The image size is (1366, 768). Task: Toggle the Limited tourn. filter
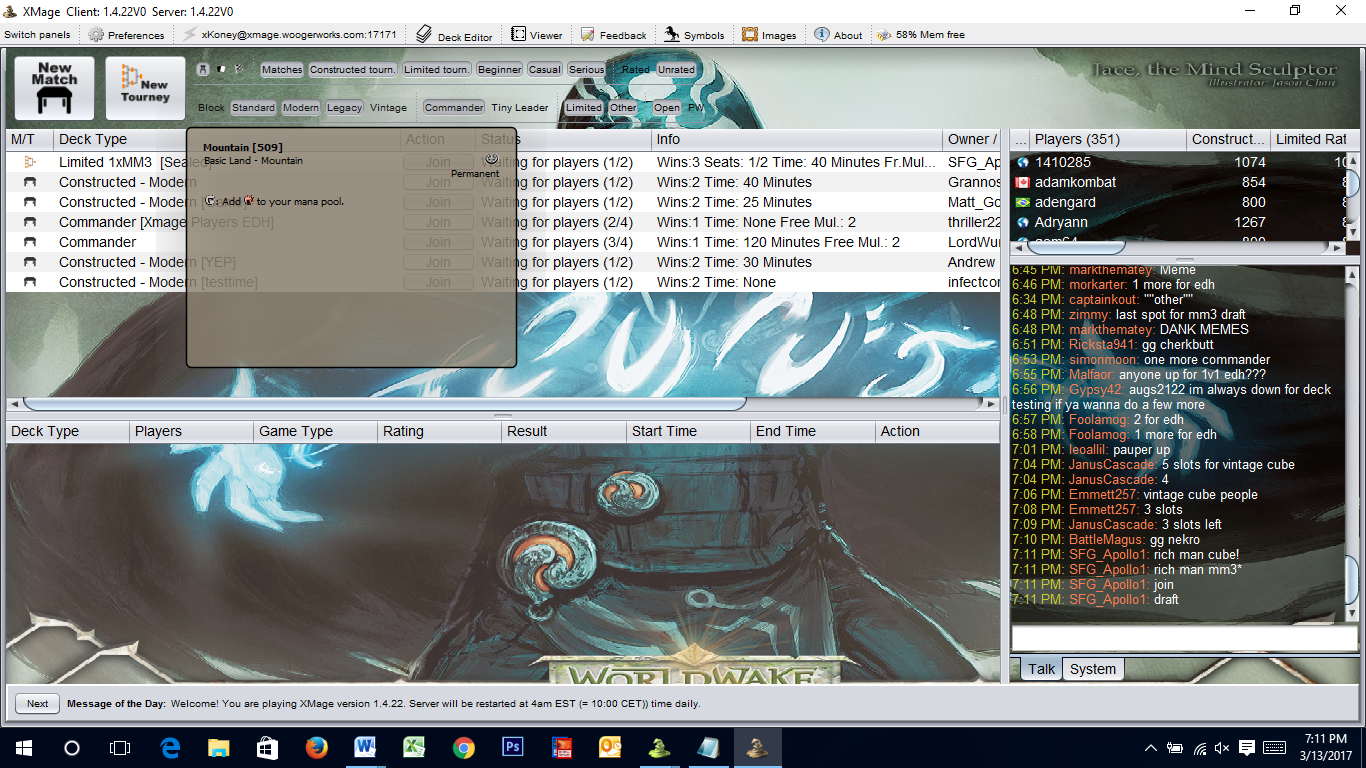click(x=436, y=70)
